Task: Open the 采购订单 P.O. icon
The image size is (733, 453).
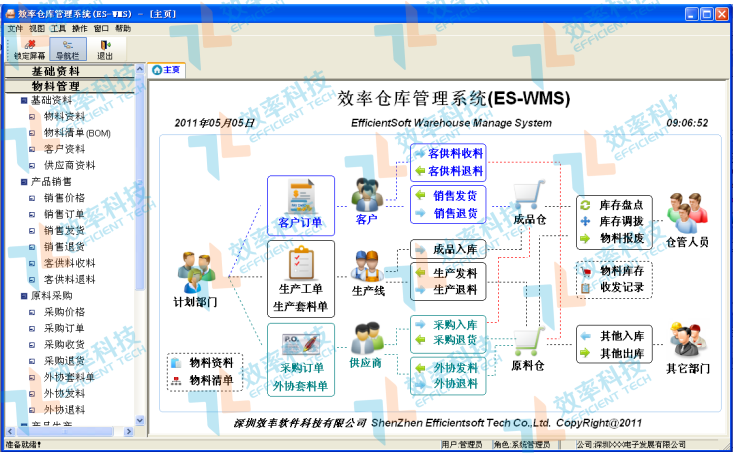Action: tap(300, 343)
